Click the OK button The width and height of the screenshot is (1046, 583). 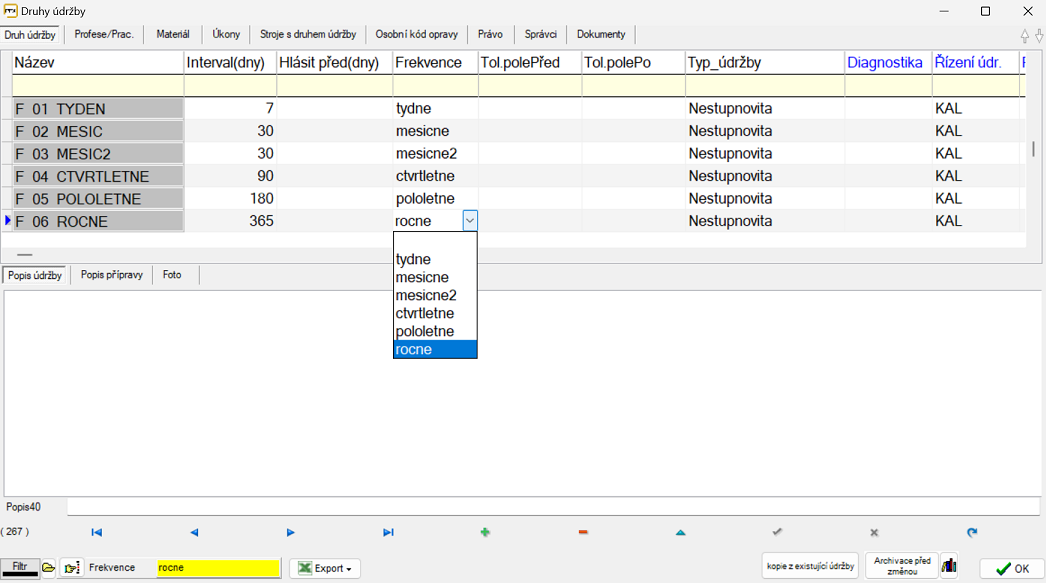pos(1012,568)
